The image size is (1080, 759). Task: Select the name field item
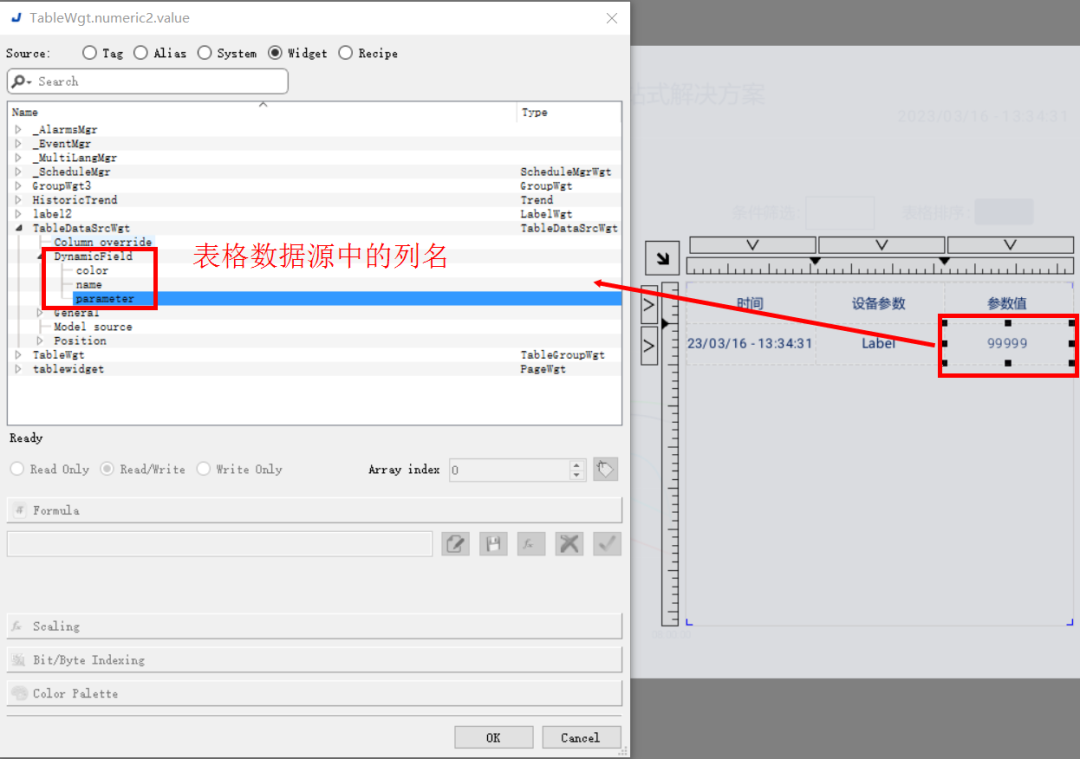point(89,284)
